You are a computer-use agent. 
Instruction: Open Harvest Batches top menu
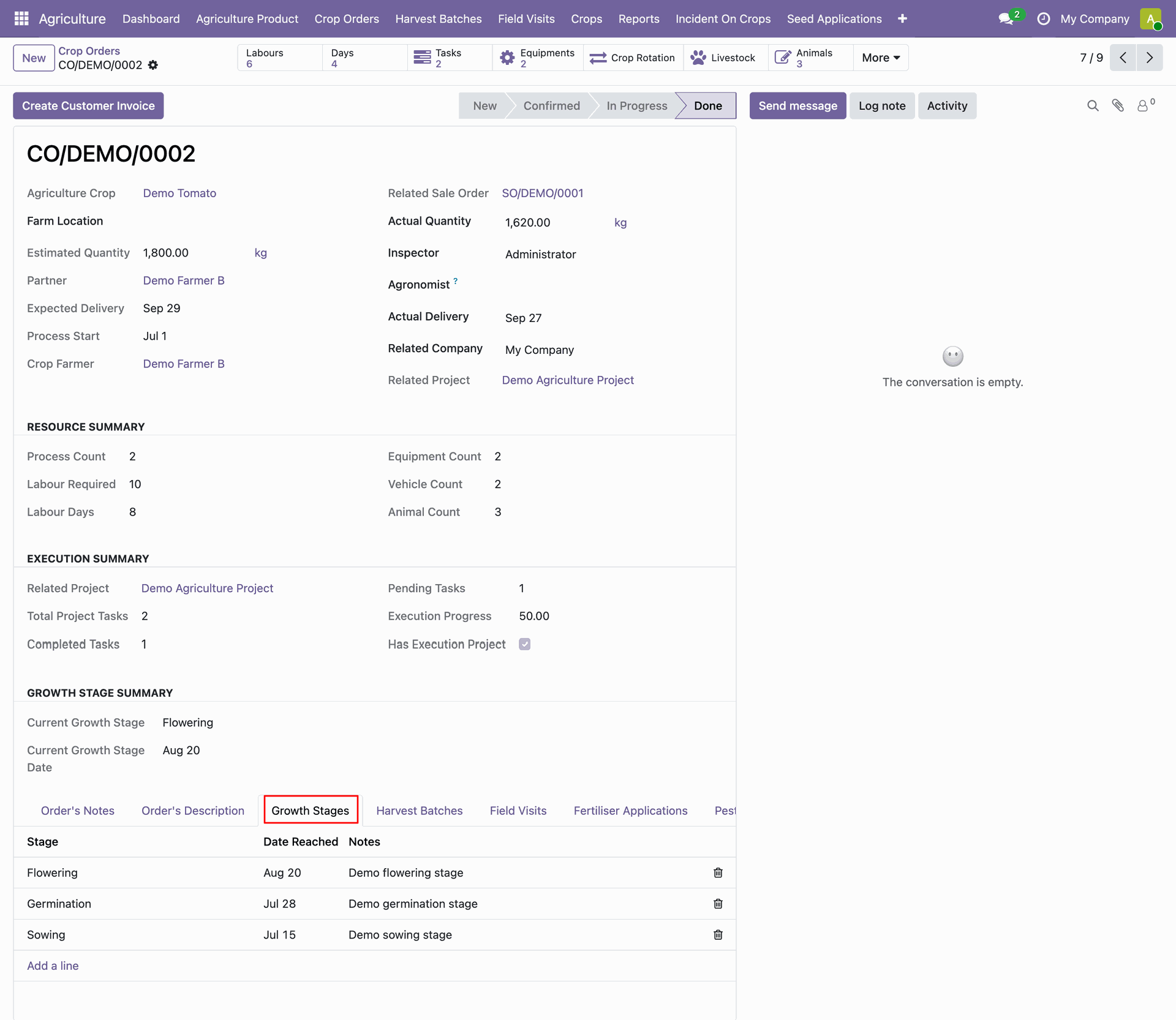(x=439, y=19)
